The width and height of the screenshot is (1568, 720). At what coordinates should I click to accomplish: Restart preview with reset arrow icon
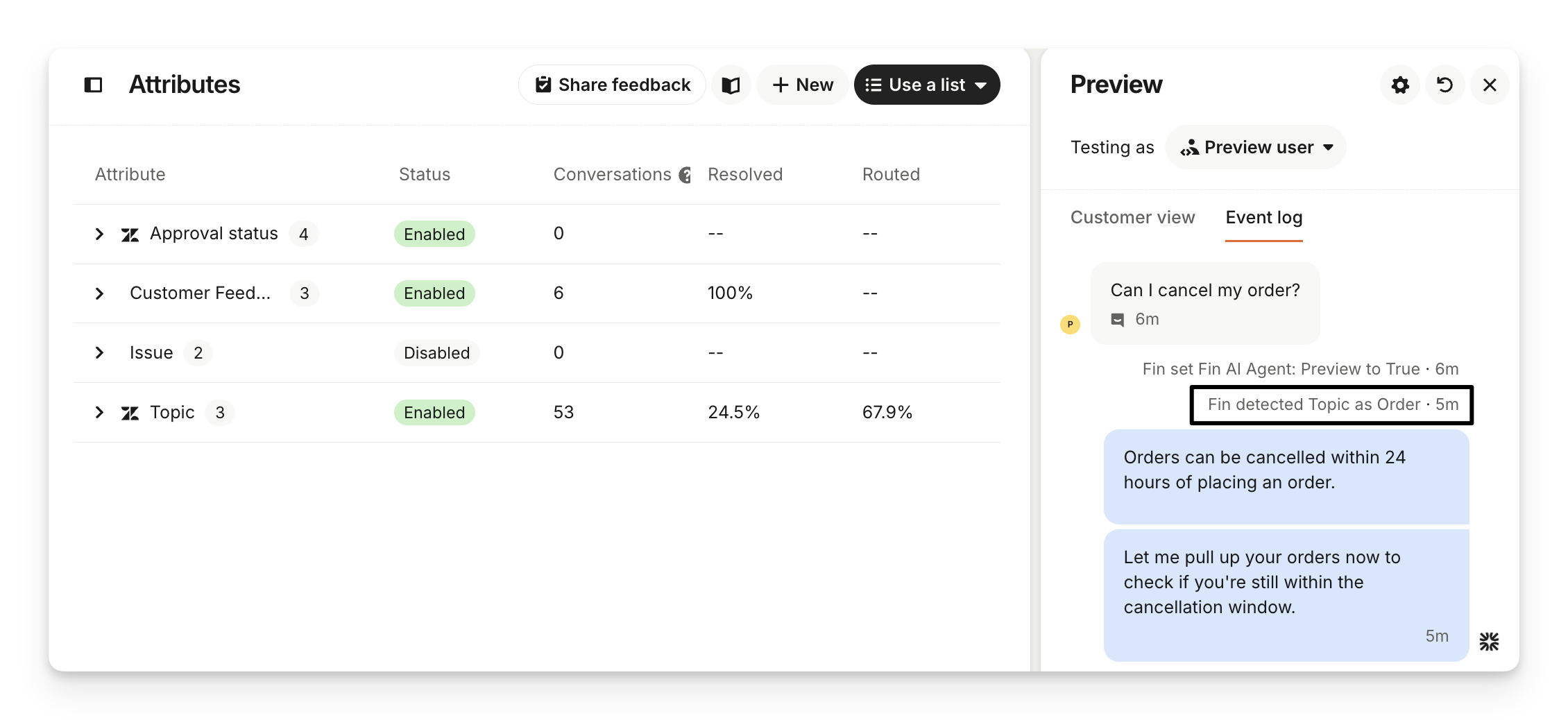tap(1445, 85)
